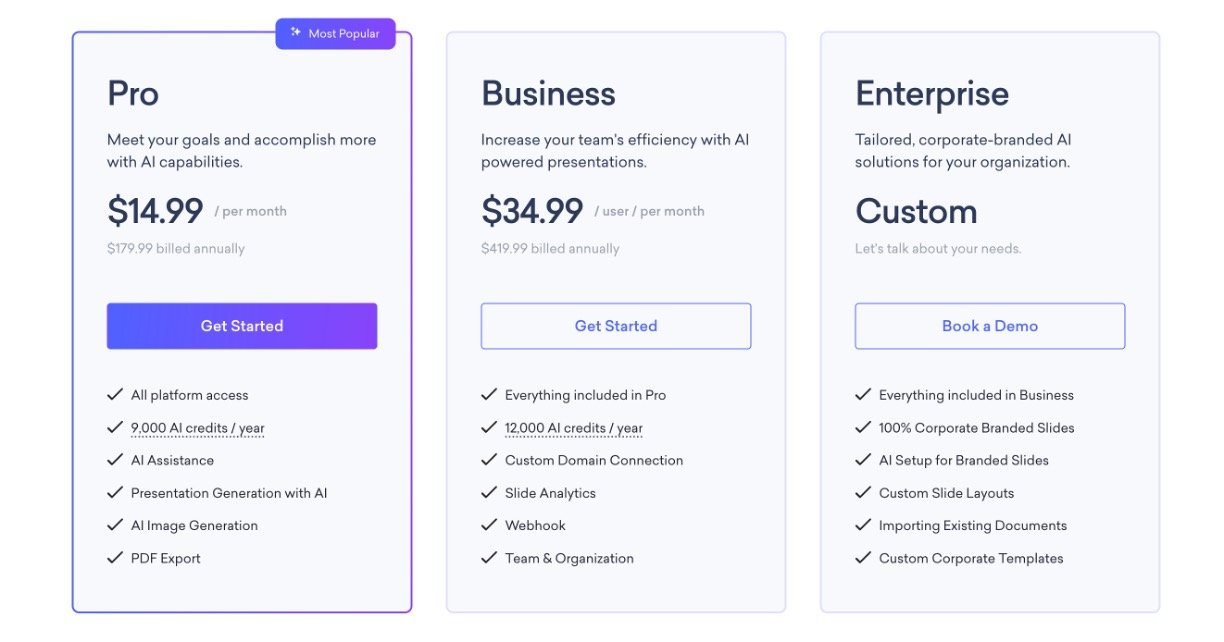Click the Pro plan Get Started button

click(x=242, y=326)
